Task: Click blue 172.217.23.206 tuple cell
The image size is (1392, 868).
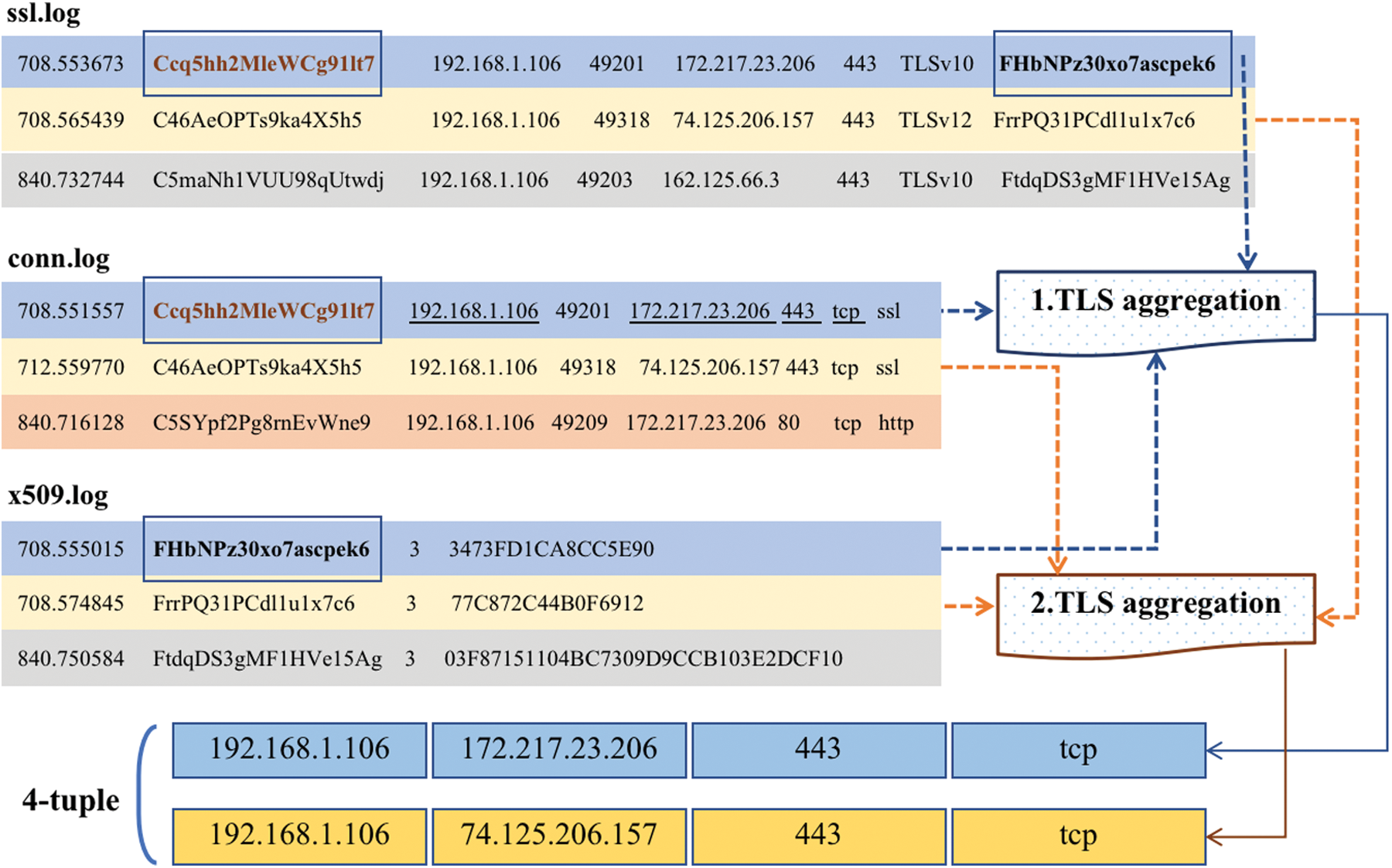Action: click(x=558, y=750)
